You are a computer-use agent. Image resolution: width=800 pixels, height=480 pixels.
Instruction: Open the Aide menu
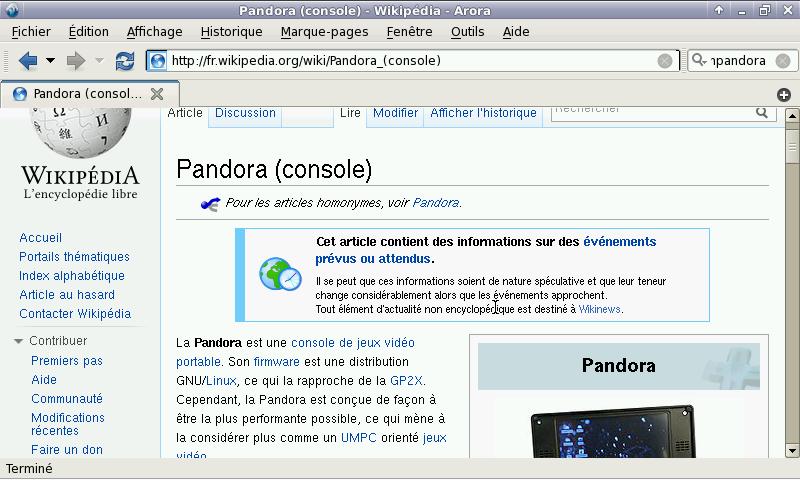click(516, 32)
